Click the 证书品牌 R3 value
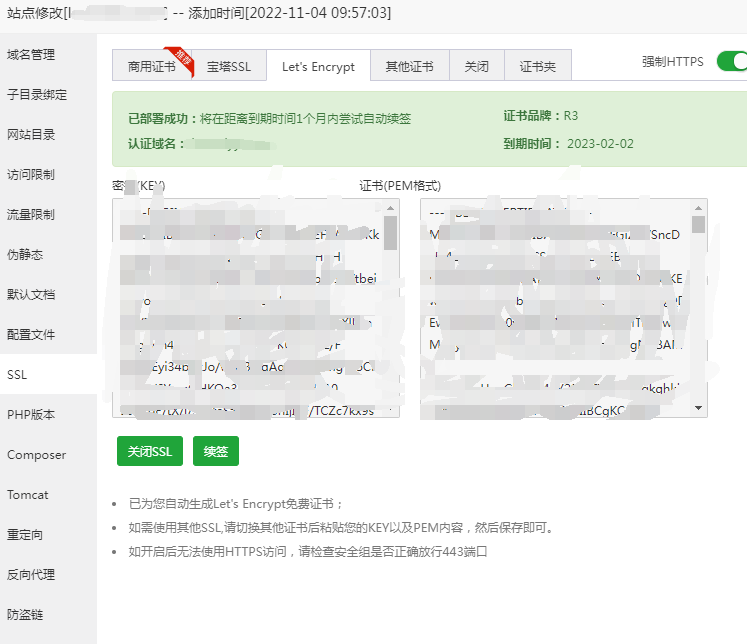The image size is (747, 644). pos(571,116)
